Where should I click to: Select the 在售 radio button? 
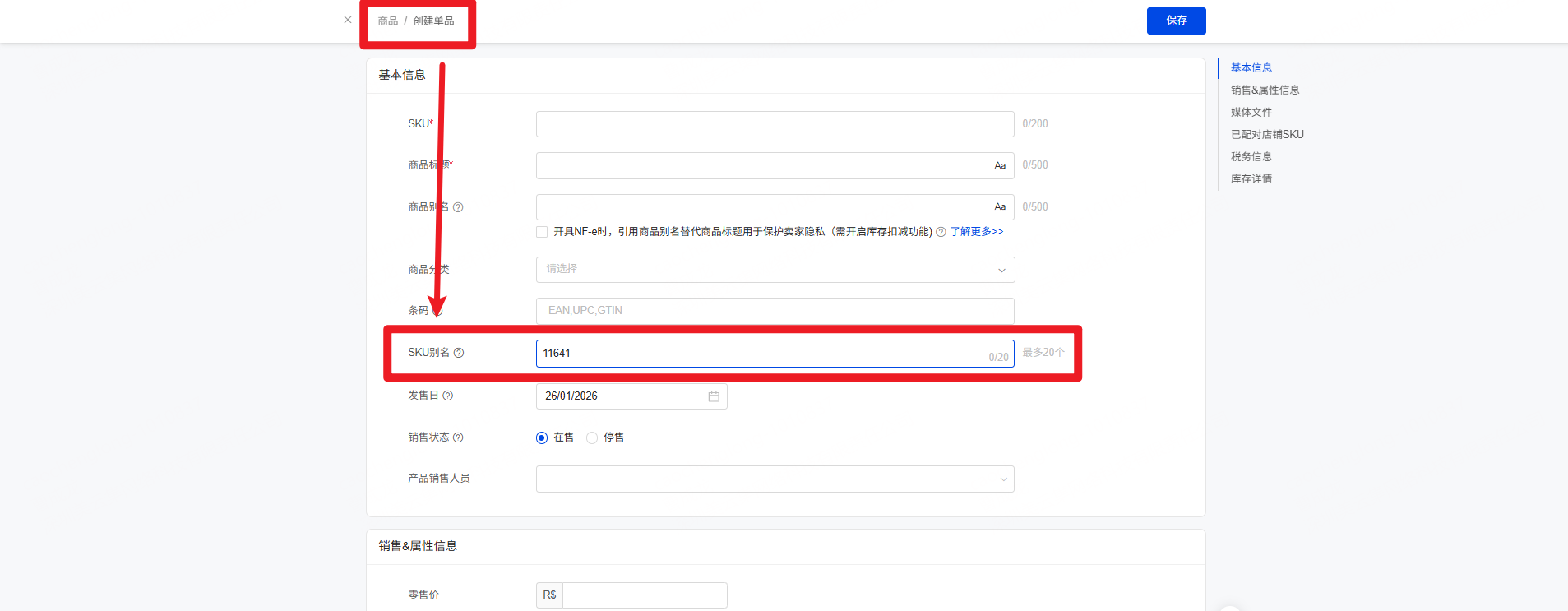[x=542, y=437]
